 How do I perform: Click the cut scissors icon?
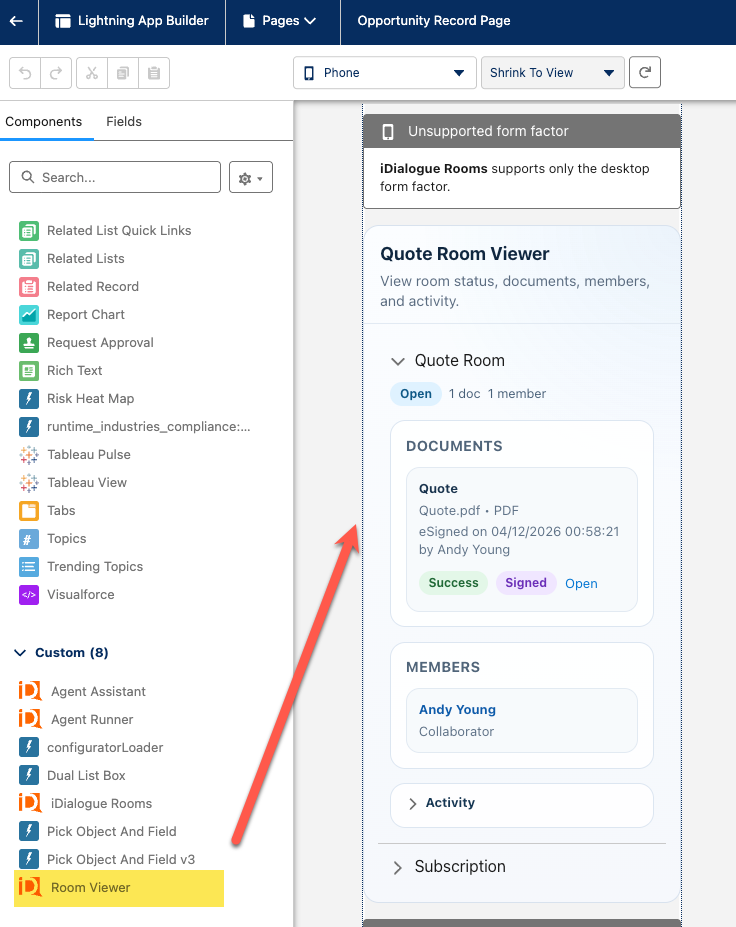click(92, 73)
